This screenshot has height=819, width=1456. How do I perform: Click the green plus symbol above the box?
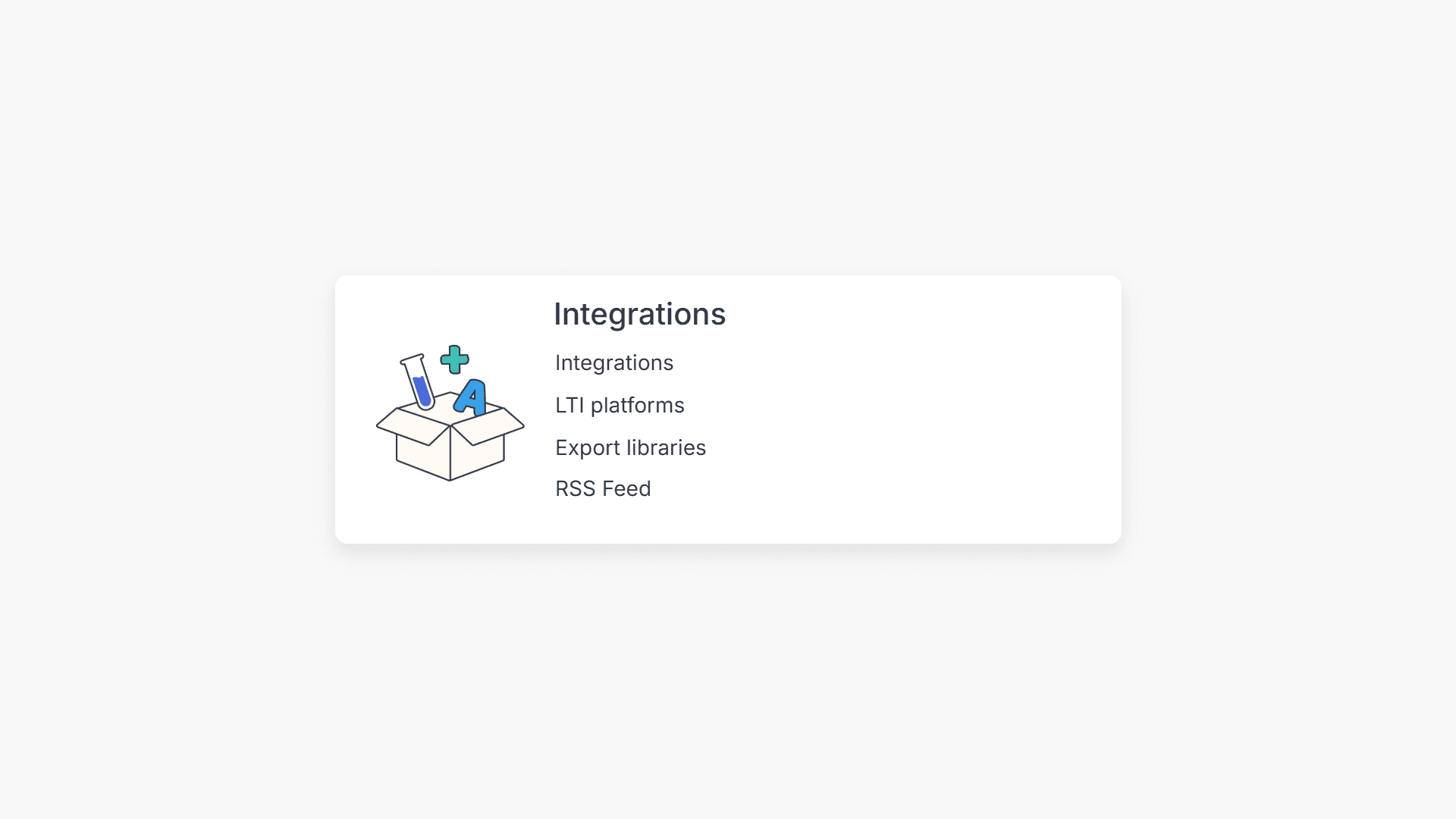tap(453, 360)
